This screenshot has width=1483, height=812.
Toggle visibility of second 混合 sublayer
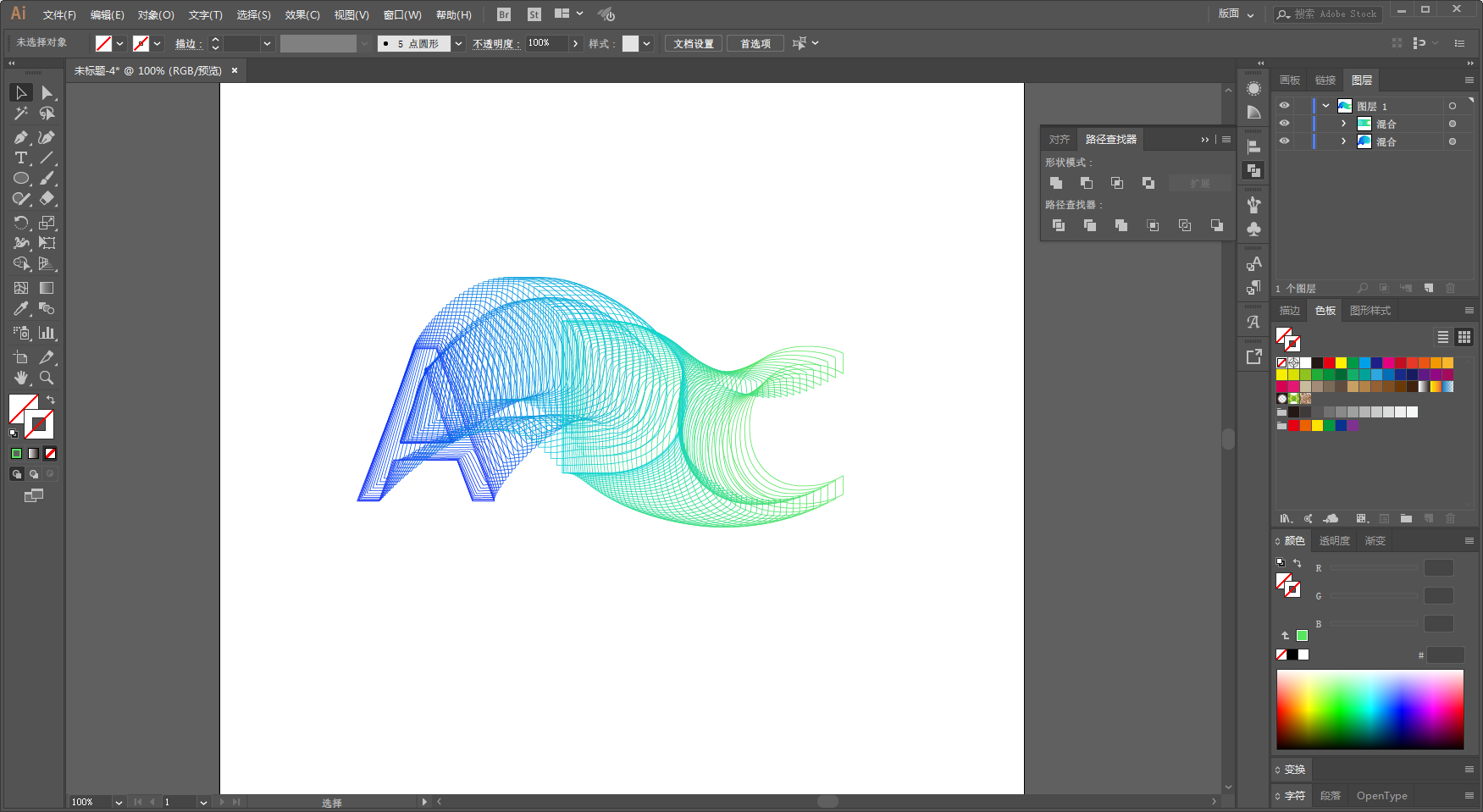1284,141
